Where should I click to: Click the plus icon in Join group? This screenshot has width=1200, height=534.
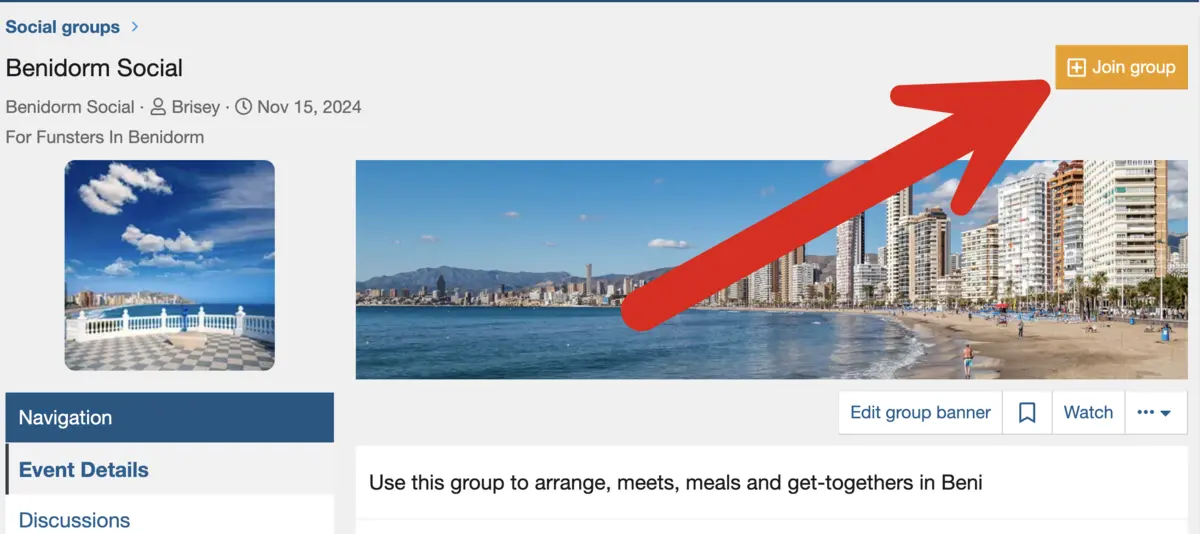pos(1076,67)
